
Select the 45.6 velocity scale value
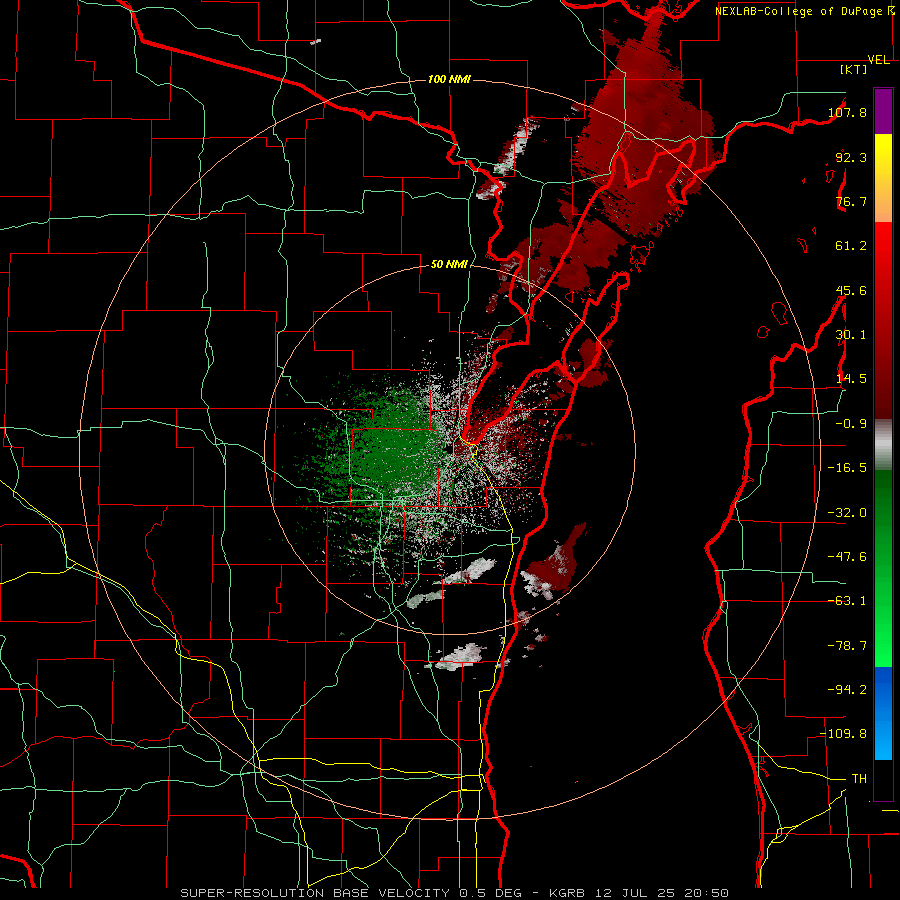[x=851, y=290]
